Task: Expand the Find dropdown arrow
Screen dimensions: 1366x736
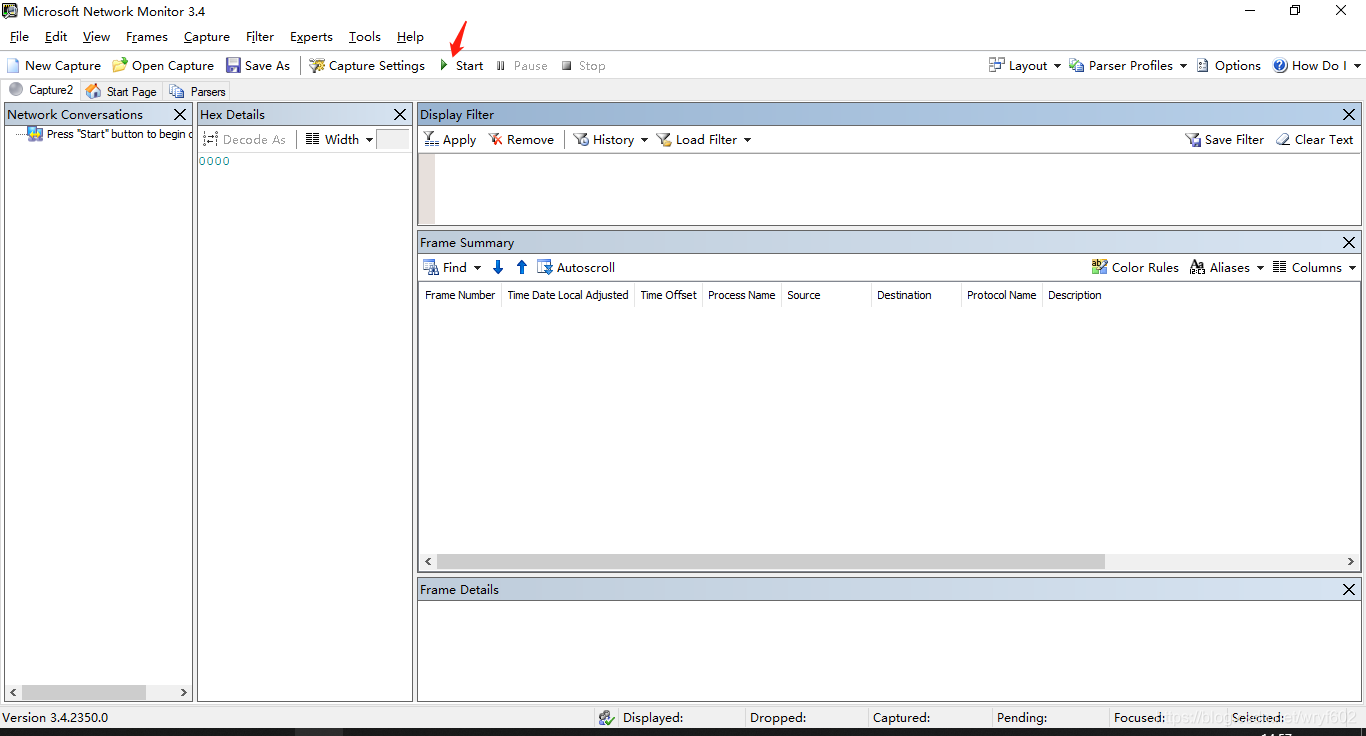Action: 478,268
